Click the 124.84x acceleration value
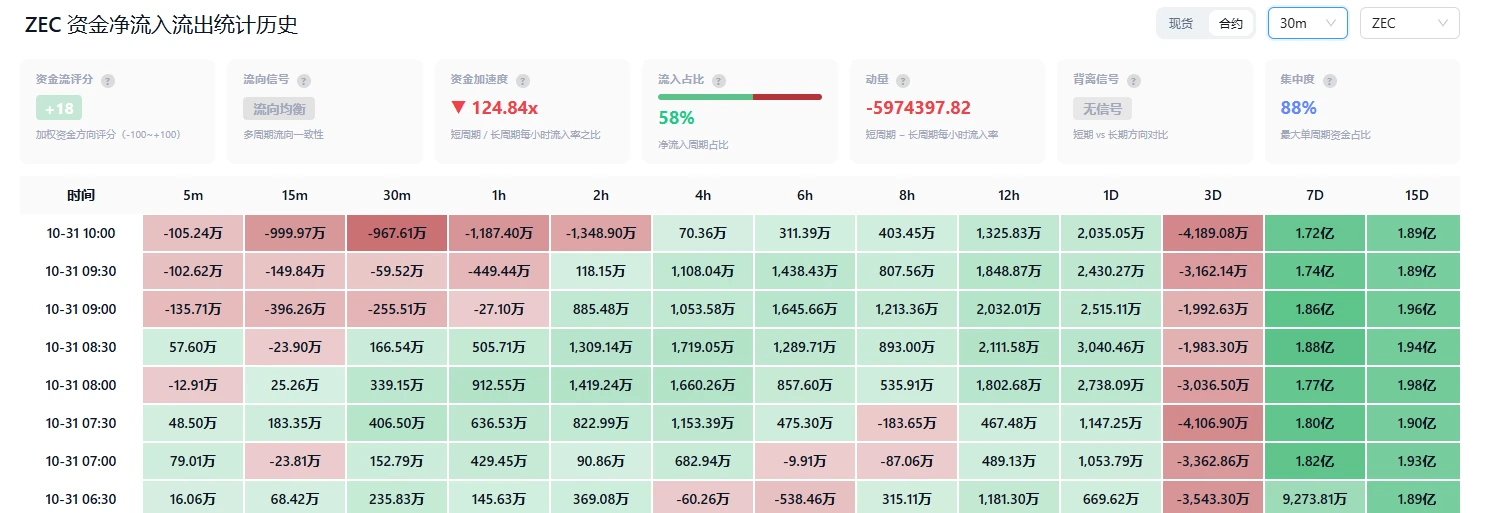1501x513 pixels. click(494, 108)
